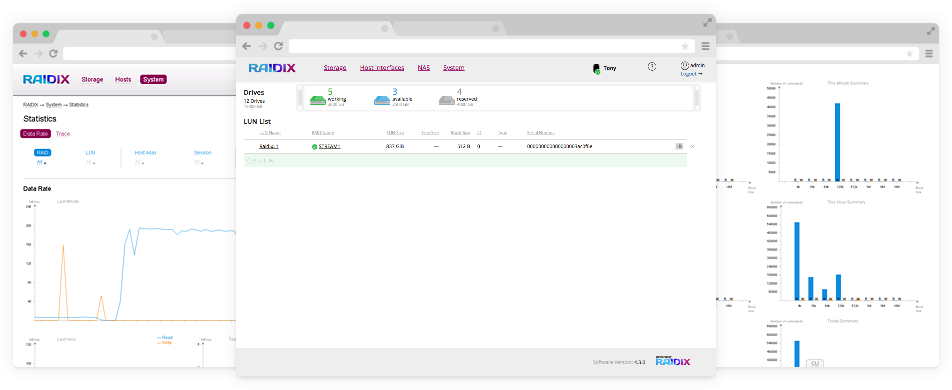Select the RAID filter pill in Statistics
Screen dimensions: 952x390
coord(42,153)
